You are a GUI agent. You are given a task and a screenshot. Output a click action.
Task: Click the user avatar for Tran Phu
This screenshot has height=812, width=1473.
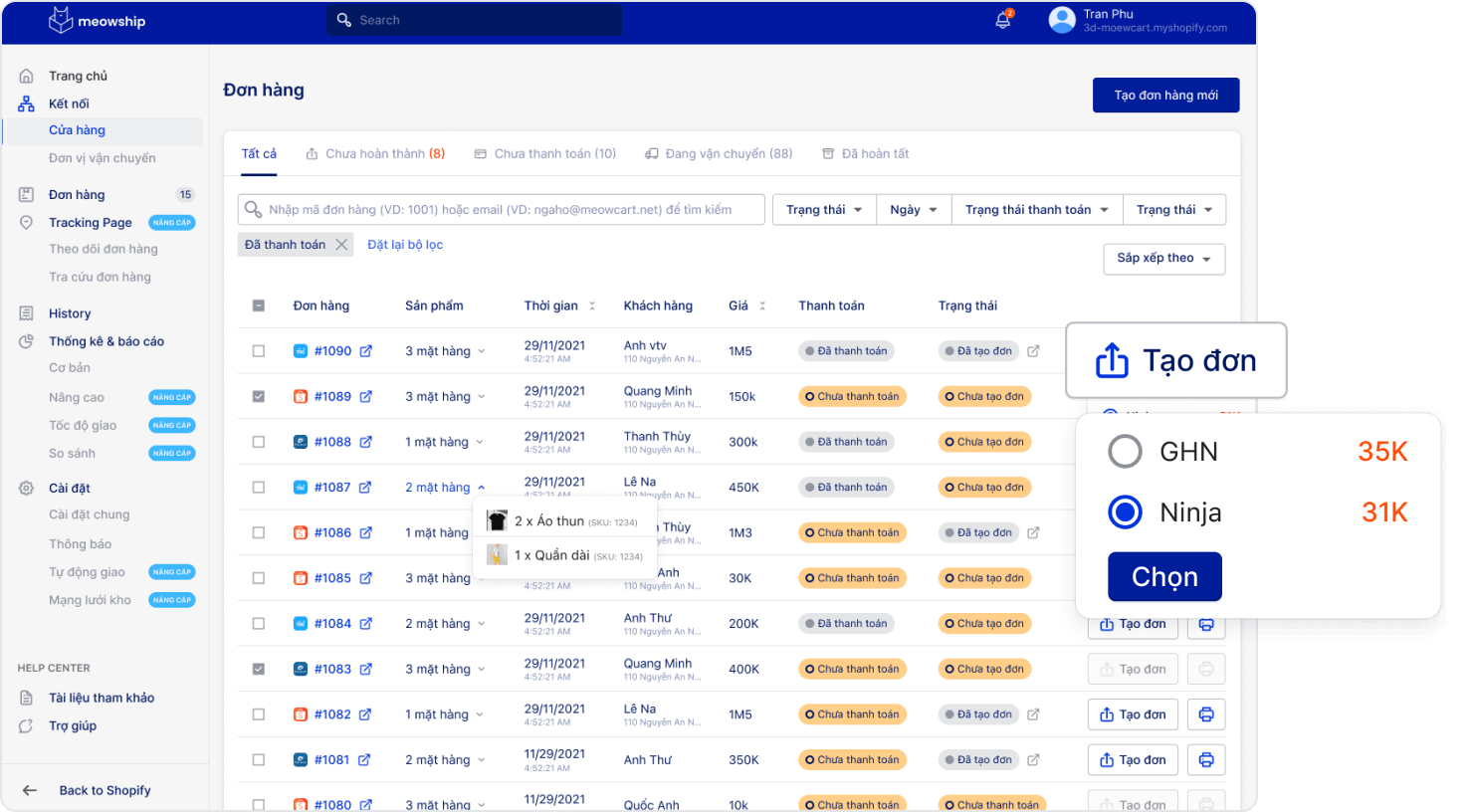pyautogui.click(x=1062, y=20)
